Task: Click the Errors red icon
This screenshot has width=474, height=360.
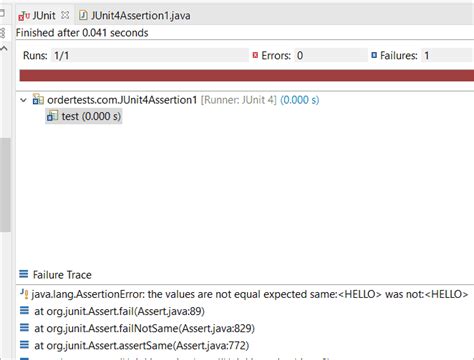Action: pyautogui.click(x=255, y=55)
